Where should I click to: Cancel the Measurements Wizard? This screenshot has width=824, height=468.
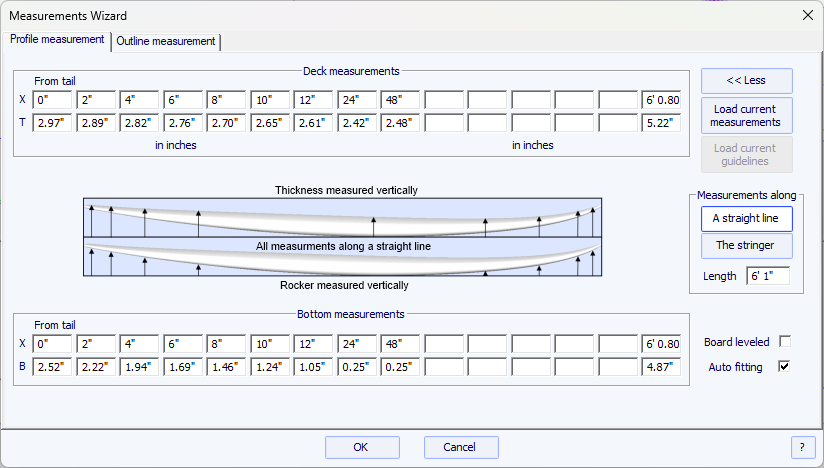tap(460, 447)
